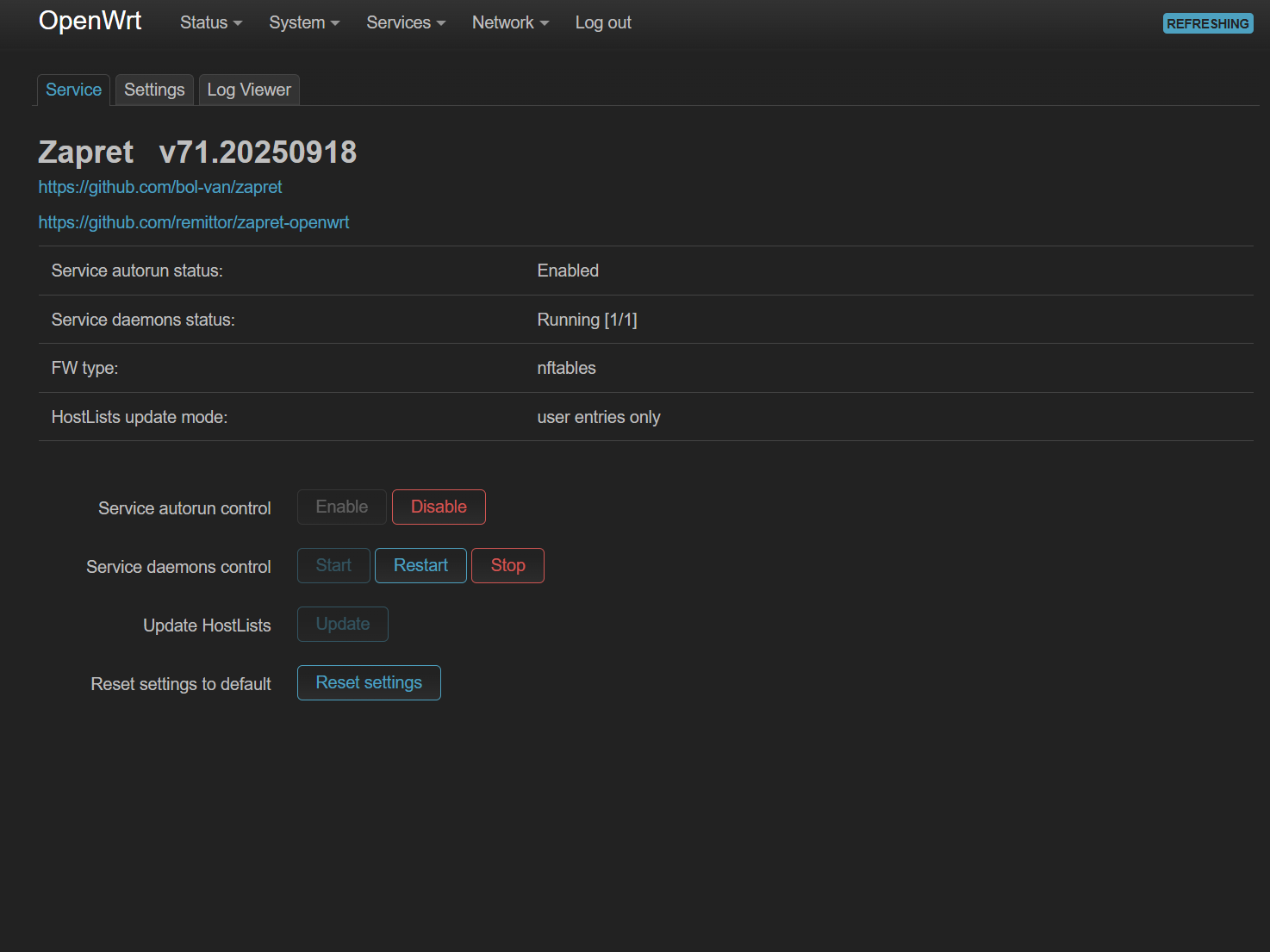Switch to the Settings tab
Image resolution: width=1270 pixels, height=952 pixels.
pos(154,90)
